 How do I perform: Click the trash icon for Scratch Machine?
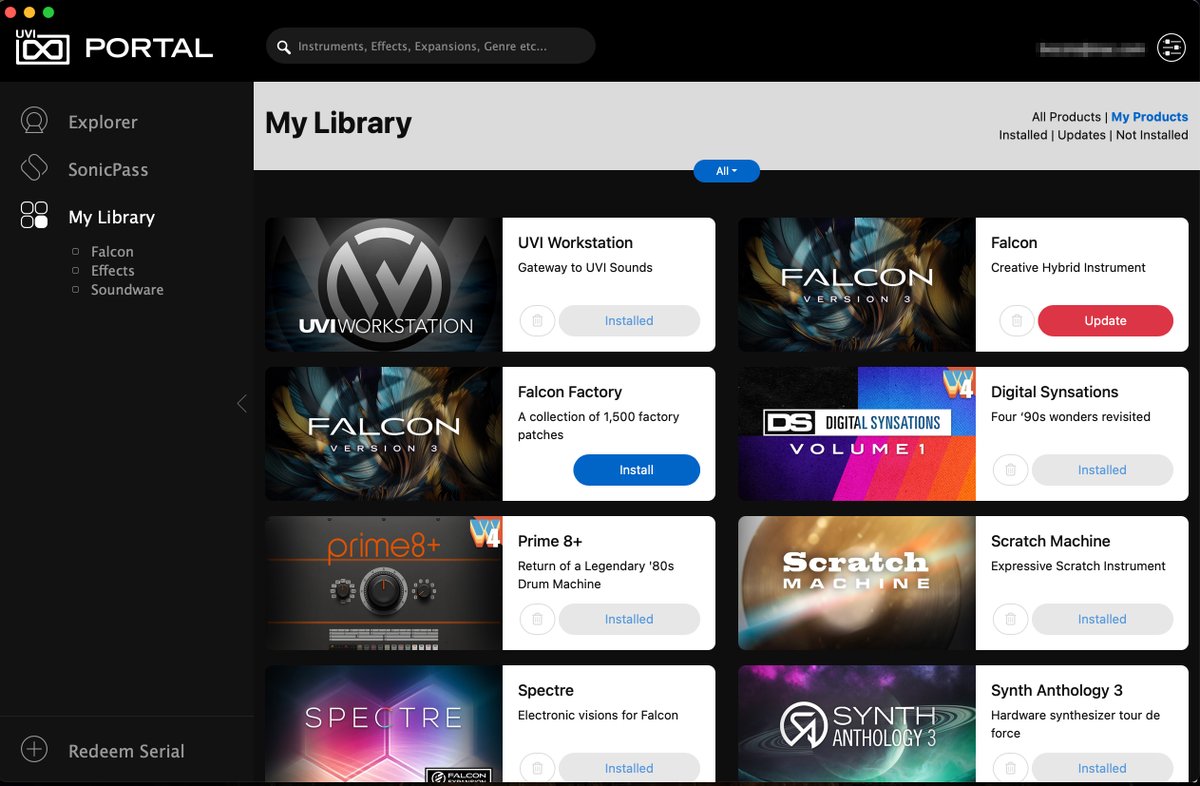pyautogui.click(x=1010, y=619)
